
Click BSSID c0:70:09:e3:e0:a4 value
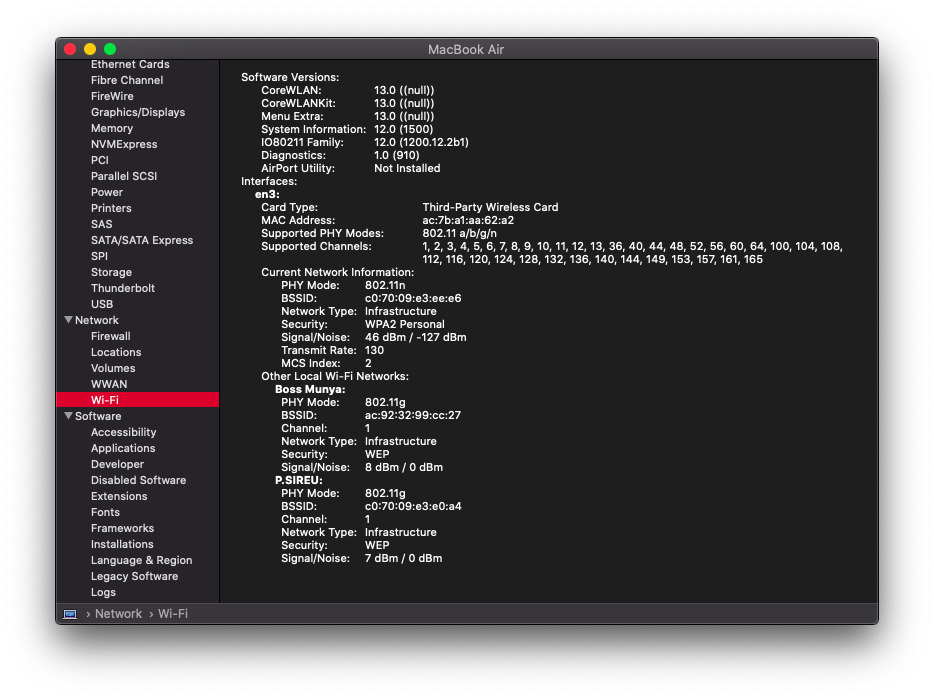point(413,507)
